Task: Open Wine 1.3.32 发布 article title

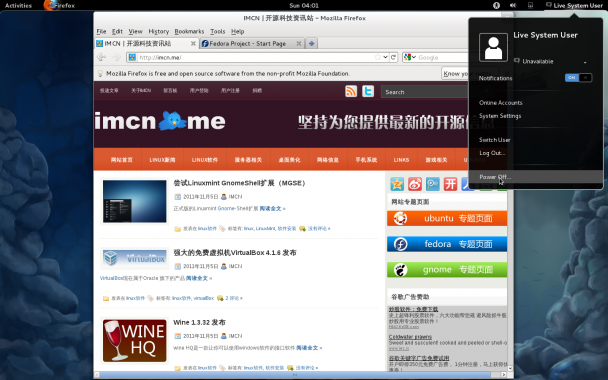Action: pyautogui.click(x=199, y=322)
